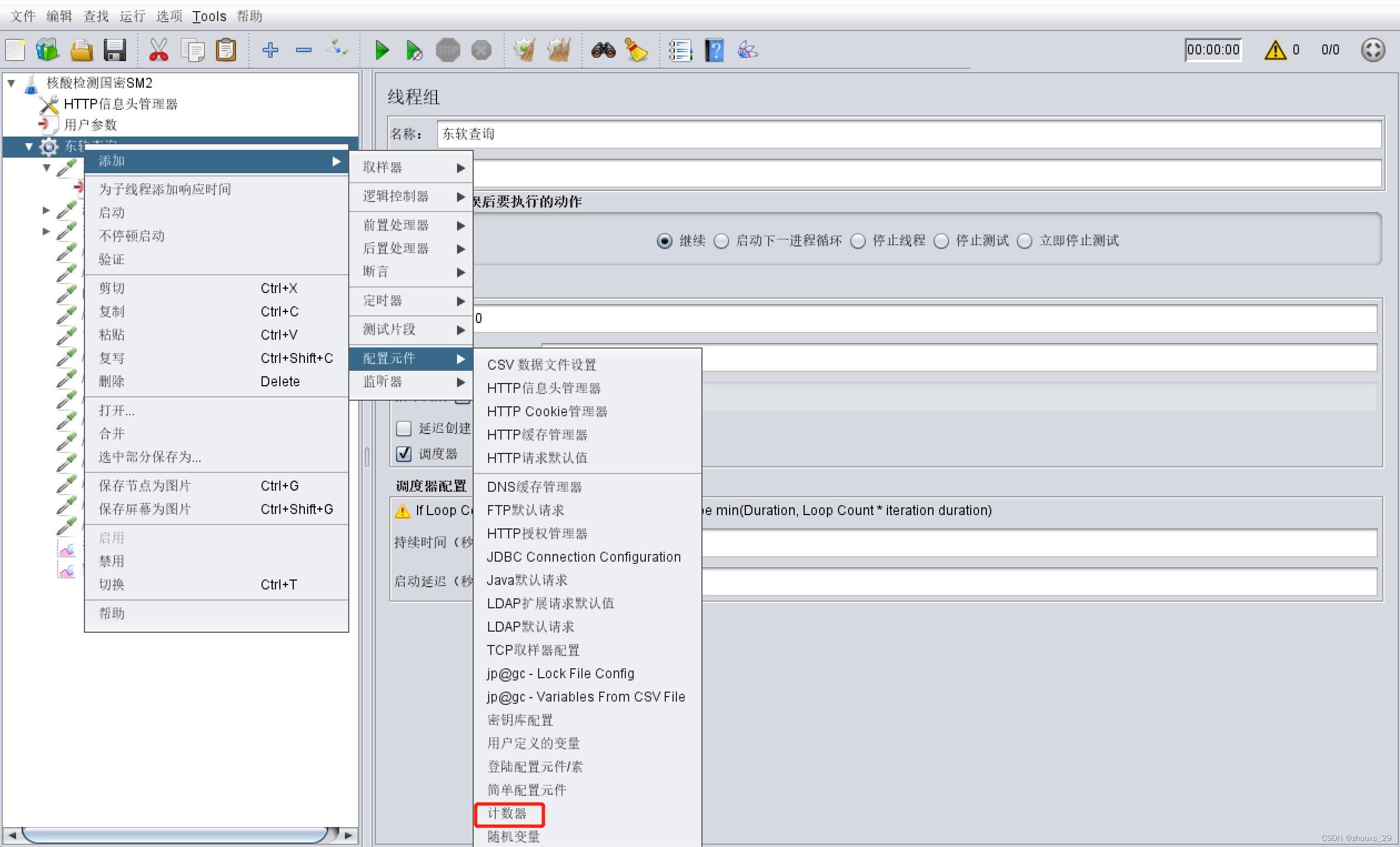The height and width of the screenshot is (847, 1400).
Task: Click the 名称 input field
Action: (909, 134)
